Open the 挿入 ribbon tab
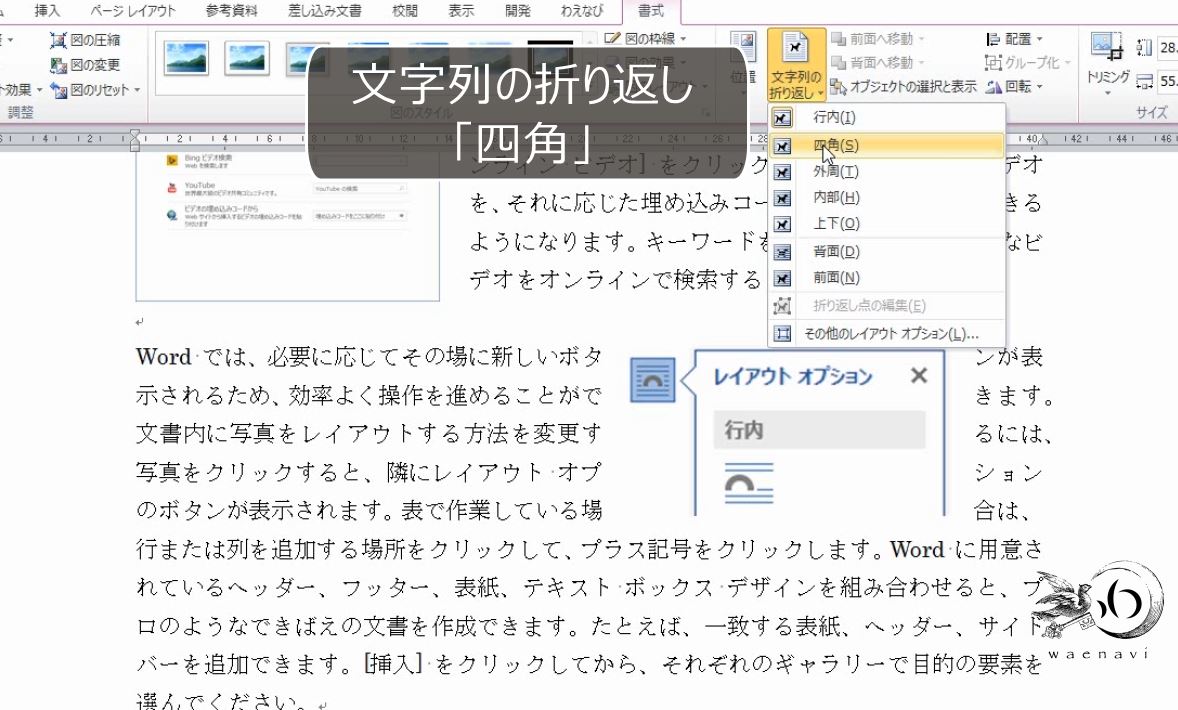Image resolution: width=1178 pixels, height=710 pixels. click(47, 11)
